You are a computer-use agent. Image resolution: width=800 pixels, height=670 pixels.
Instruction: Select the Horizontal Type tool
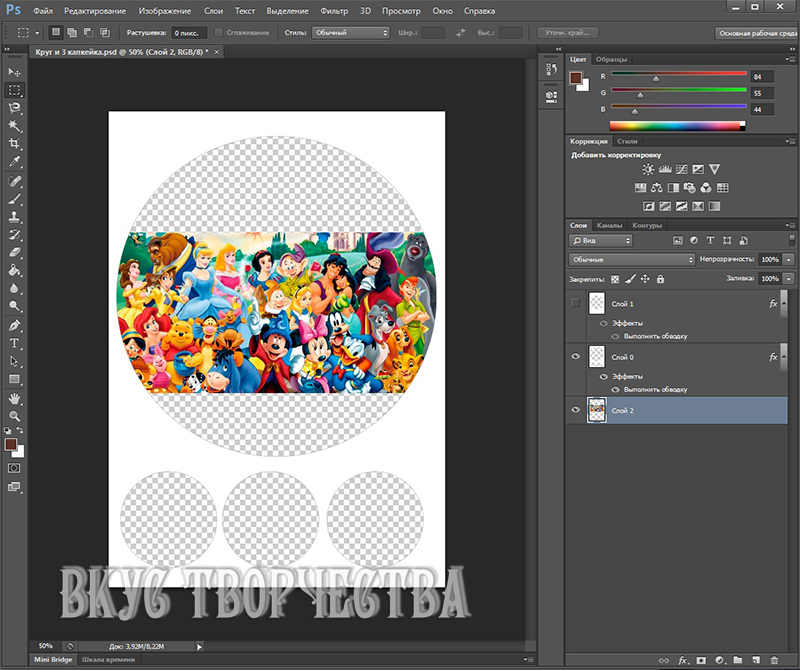(x=14, y=343)
